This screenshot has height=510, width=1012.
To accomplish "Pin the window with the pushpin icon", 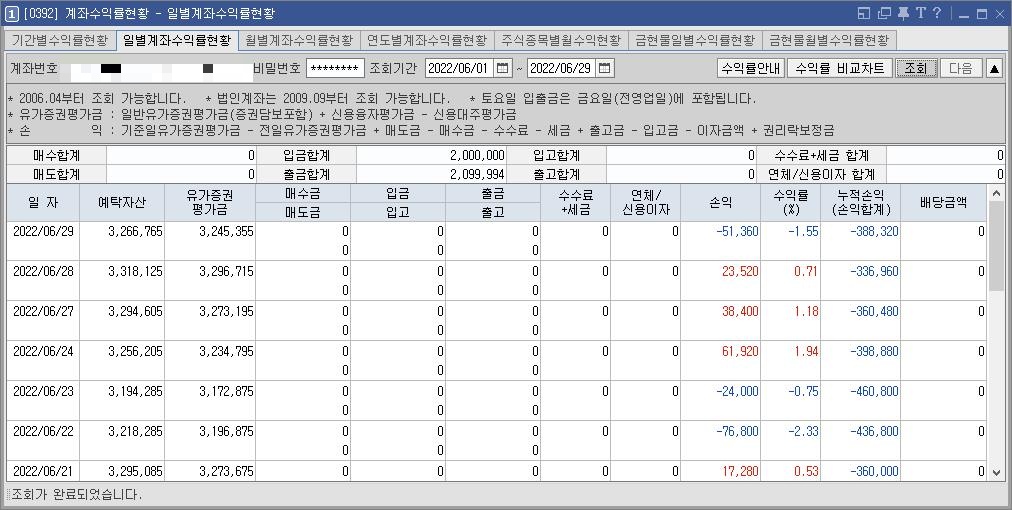I will click(903, 14).
